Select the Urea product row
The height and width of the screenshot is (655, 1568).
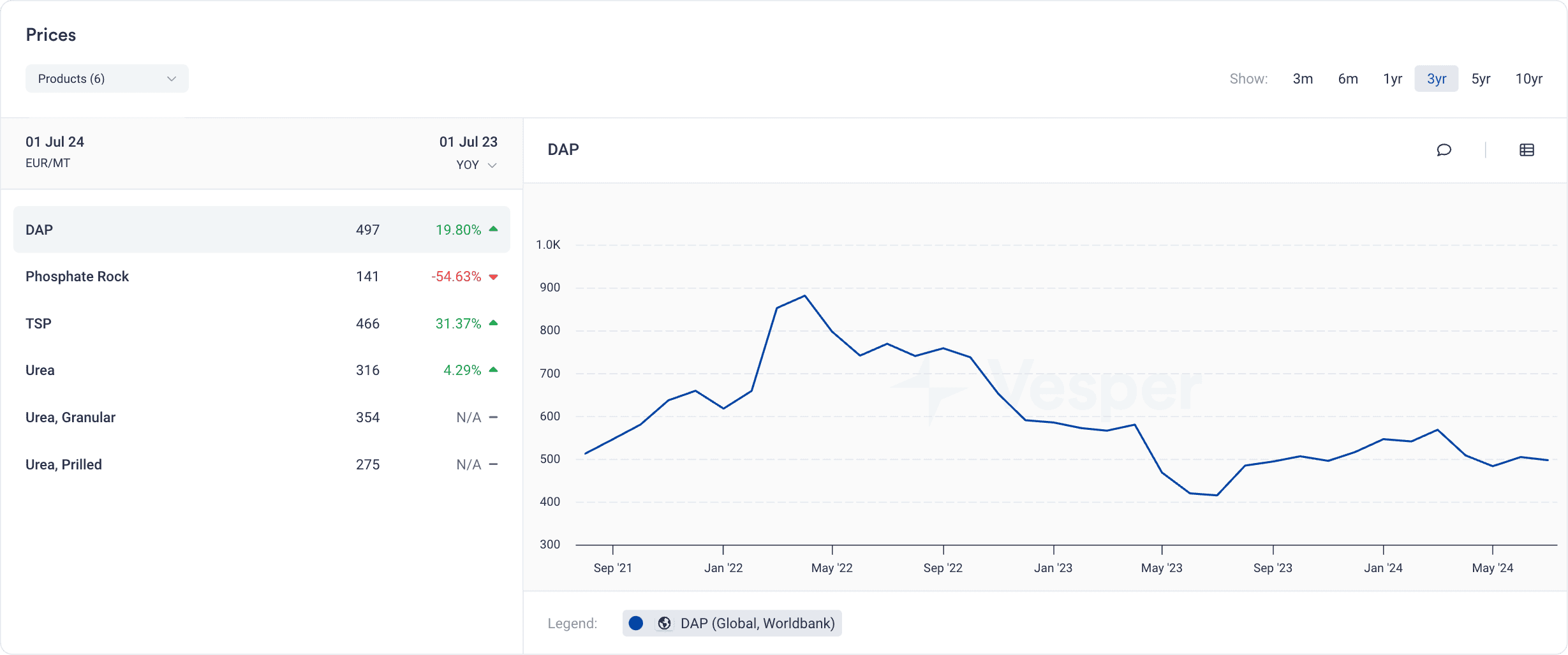tap(262, 370)
